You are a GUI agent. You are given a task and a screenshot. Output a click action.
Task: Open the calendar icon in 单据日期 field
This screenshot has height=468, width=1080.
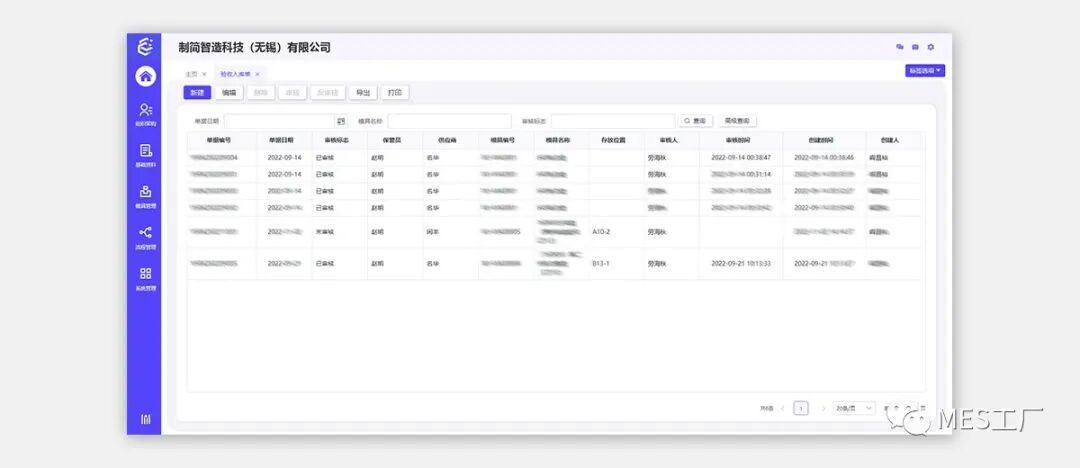(x=340, y=121)
